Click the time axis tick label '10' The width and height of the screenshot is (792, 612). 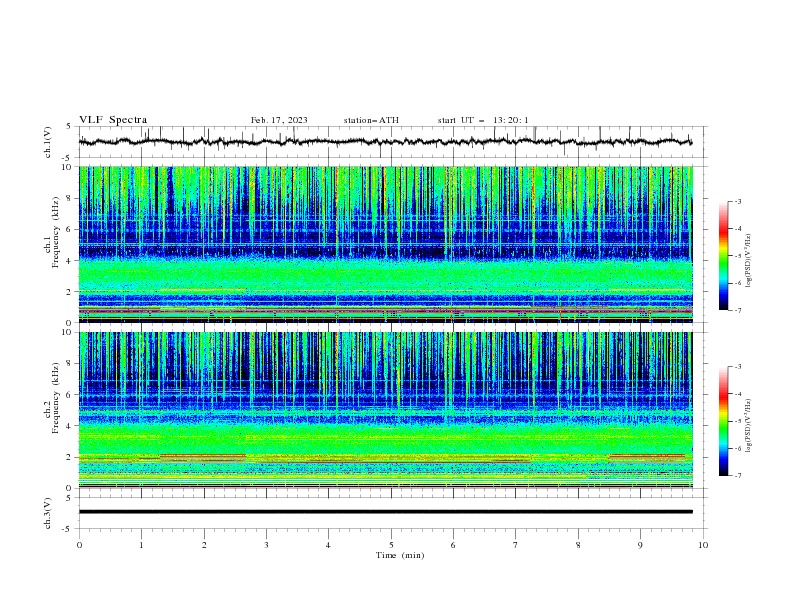point(703,545)
